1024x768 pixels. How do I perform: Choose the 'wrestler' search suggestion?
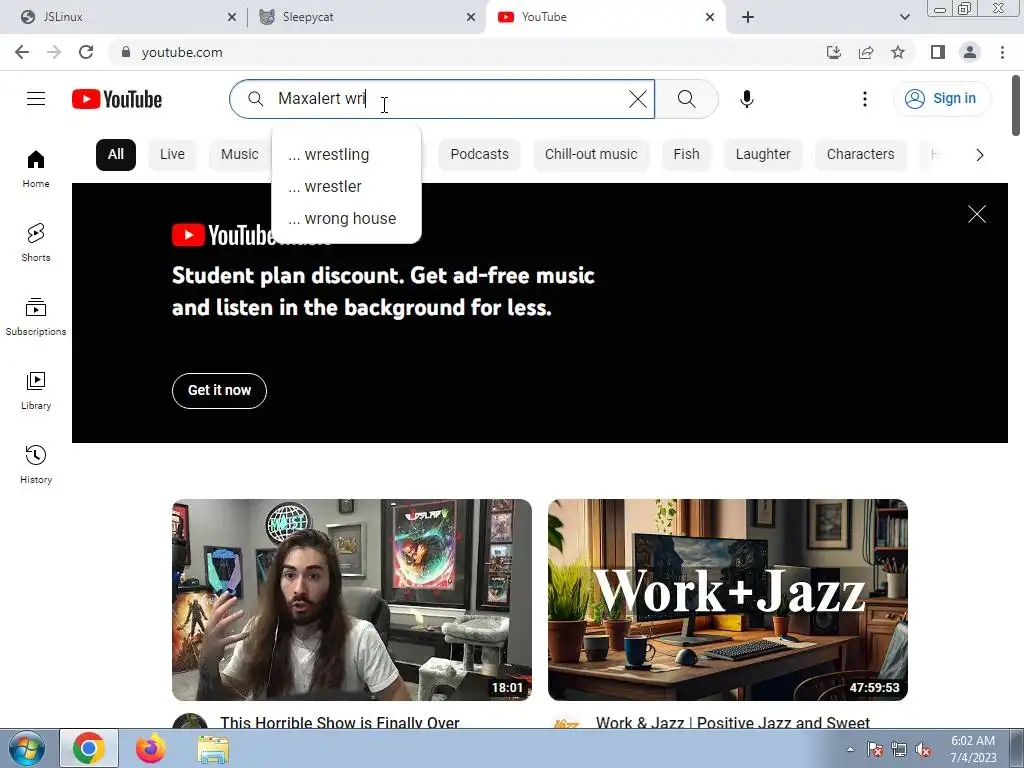click(x=346, y=187)
